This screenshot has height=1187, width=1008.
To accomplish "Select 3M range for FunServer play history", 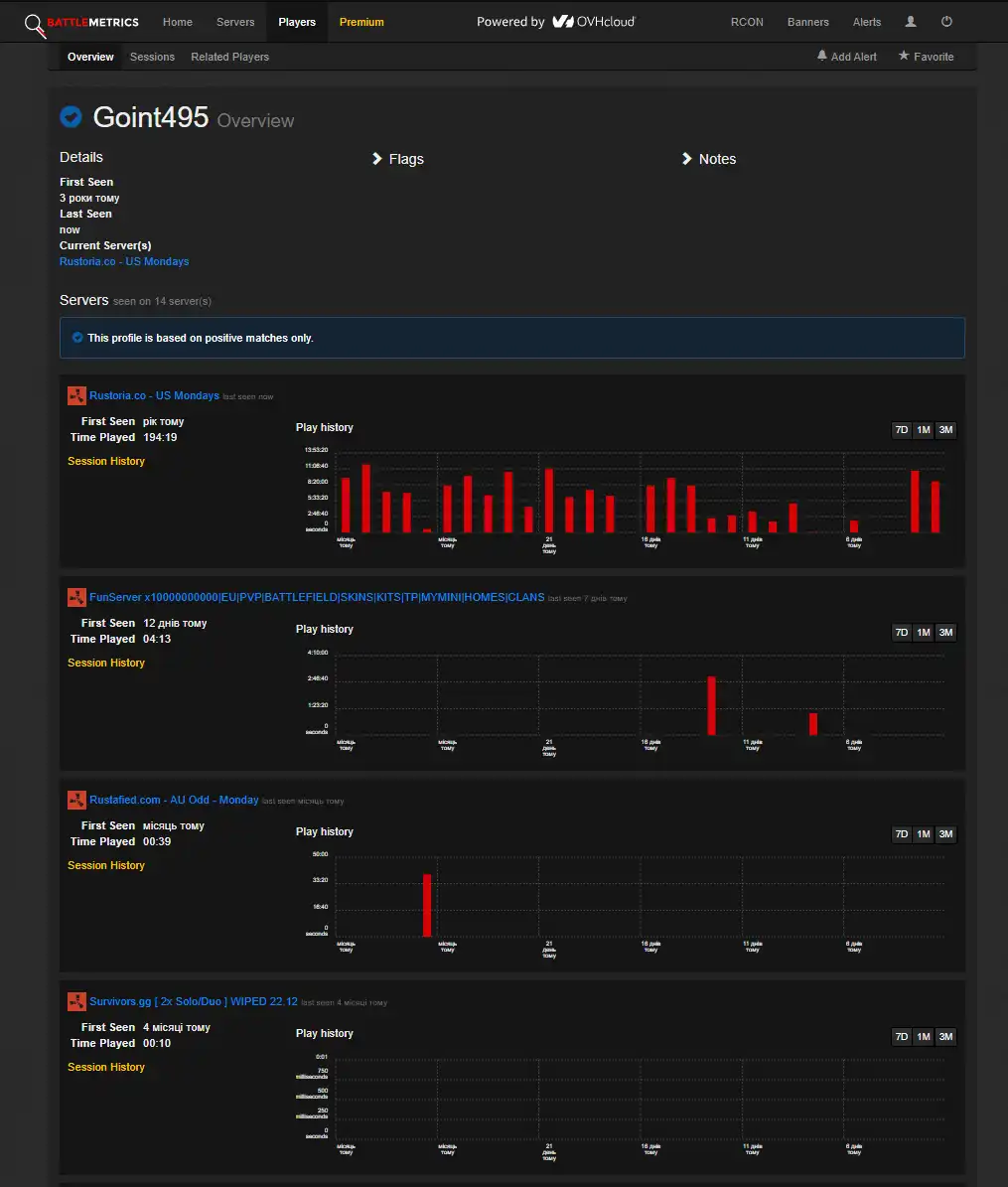I will [x=946, y=632].
